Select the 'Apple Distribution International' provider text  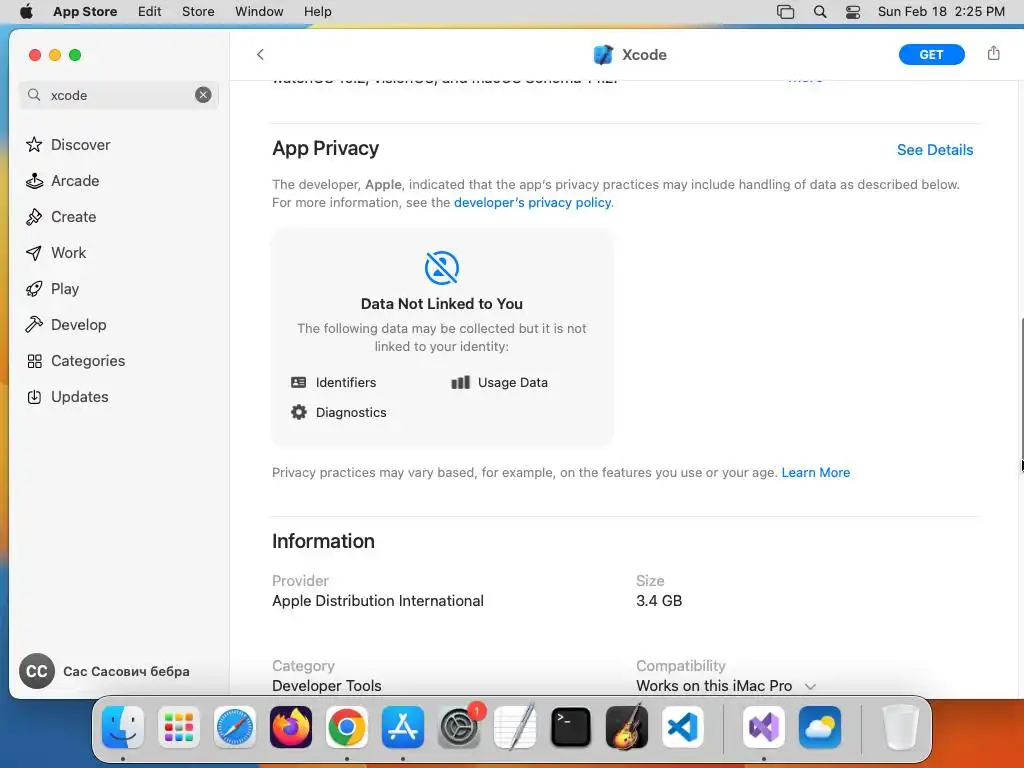378,601
